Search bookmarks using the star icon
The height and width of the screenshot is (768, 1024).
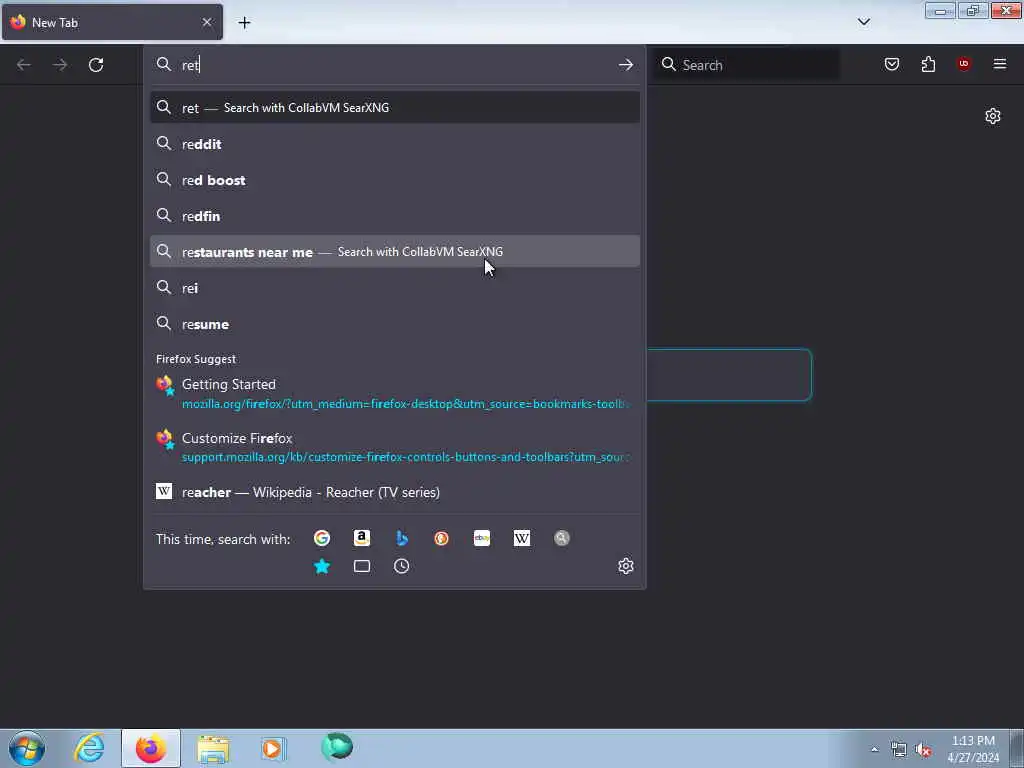[322, 566]
